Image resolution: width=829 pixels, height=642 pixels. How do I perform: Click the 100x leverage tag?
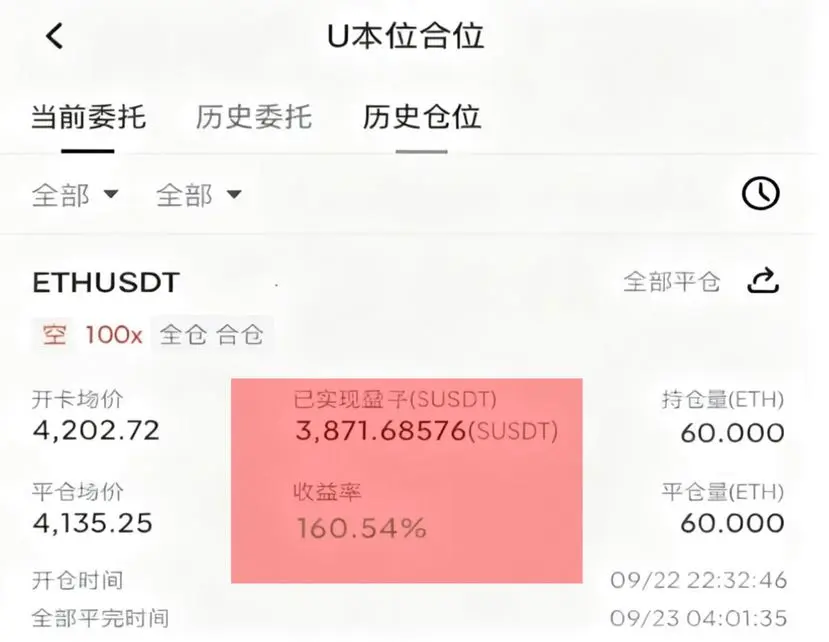tap(114, 335)
